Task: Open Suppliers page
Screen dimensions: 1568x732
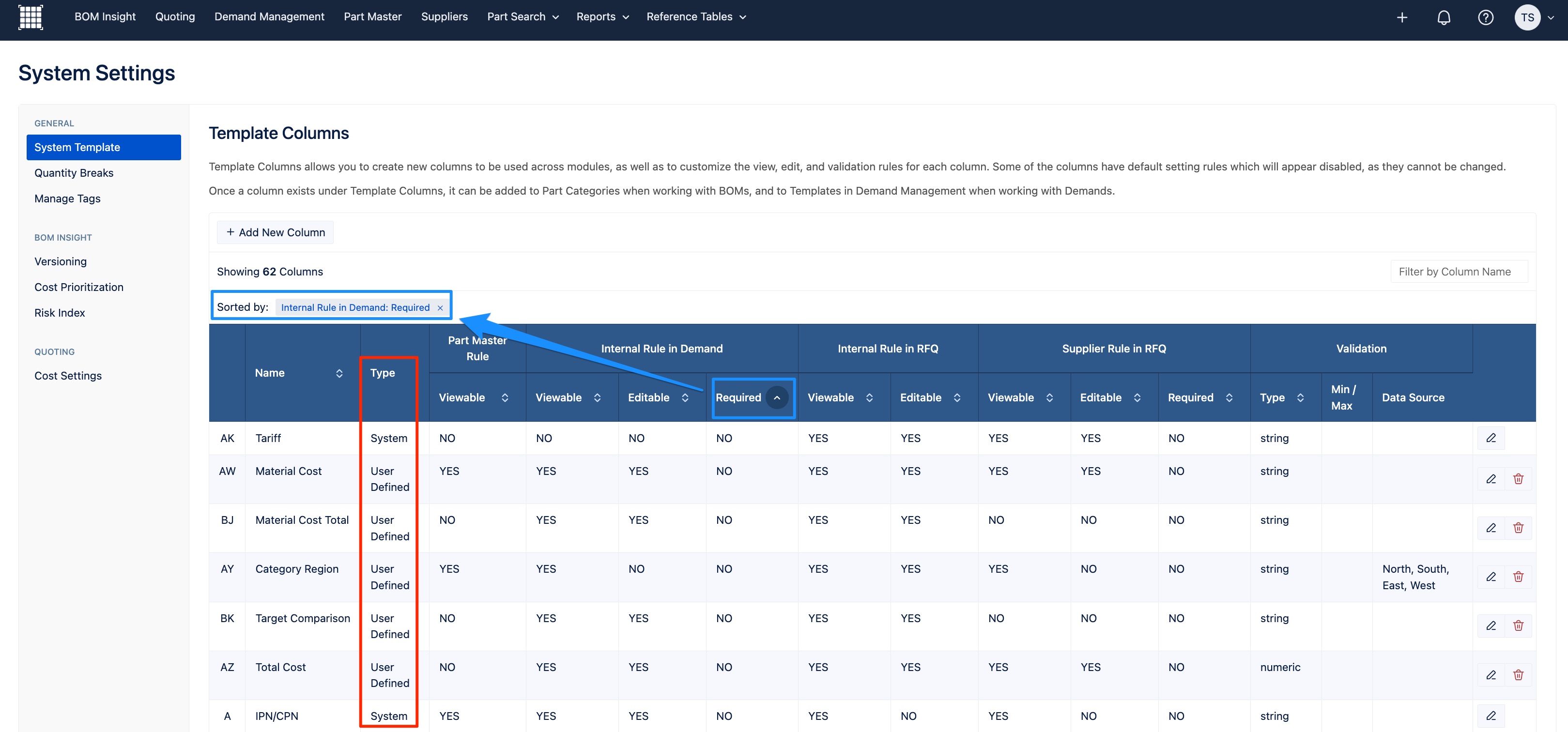Action: click(445, 17)
